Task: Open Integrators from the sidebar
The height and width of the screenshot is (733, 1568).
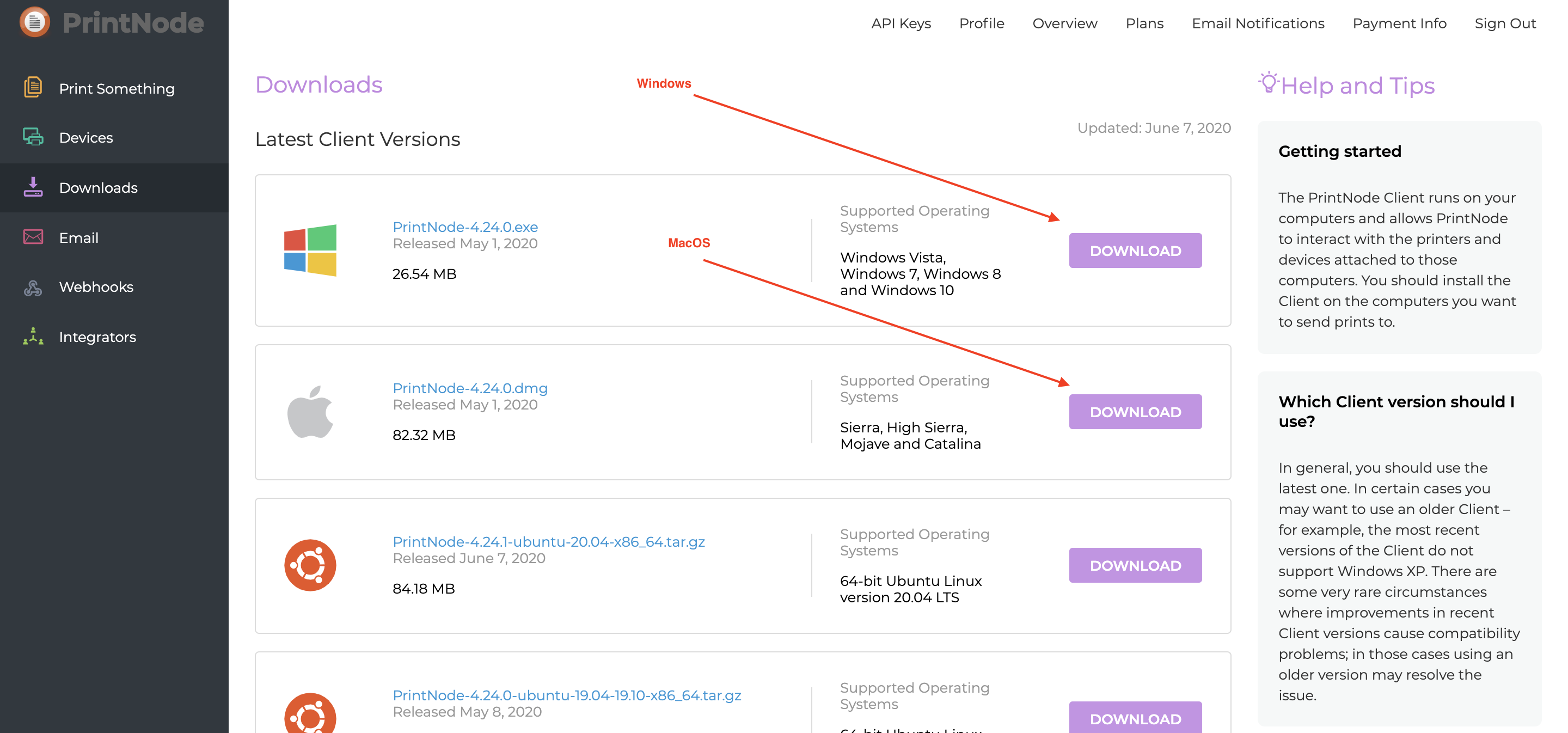Action: coord(114,337)
